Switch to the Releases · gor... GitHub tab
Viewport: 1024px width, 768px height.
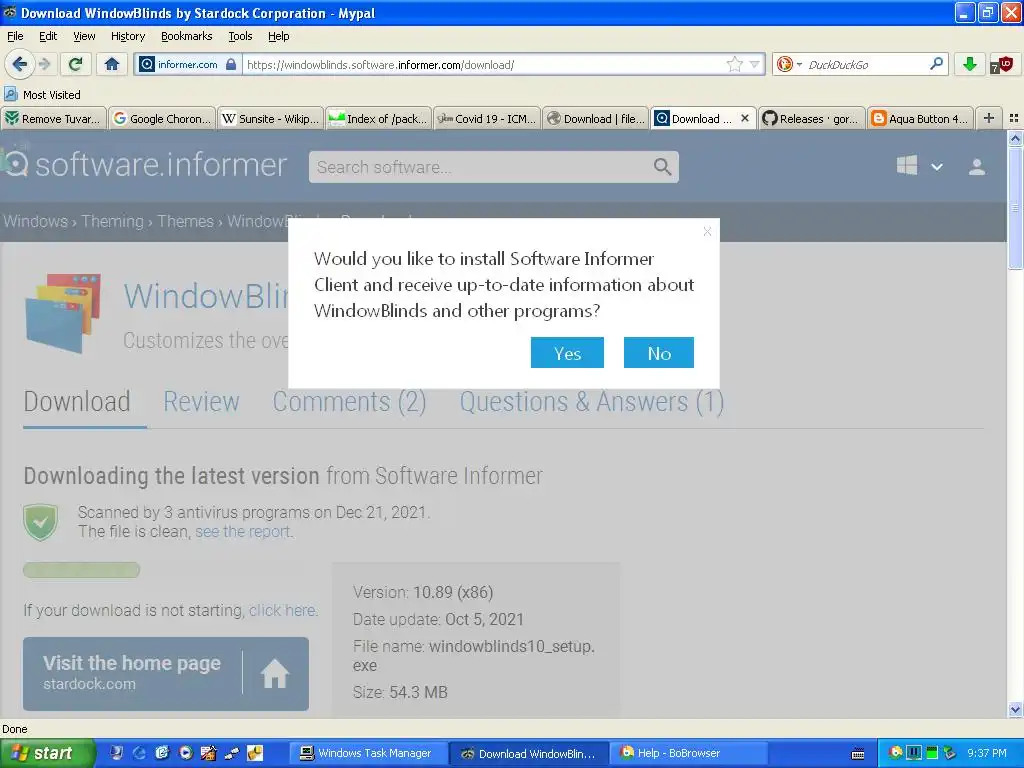coord(812,118)
